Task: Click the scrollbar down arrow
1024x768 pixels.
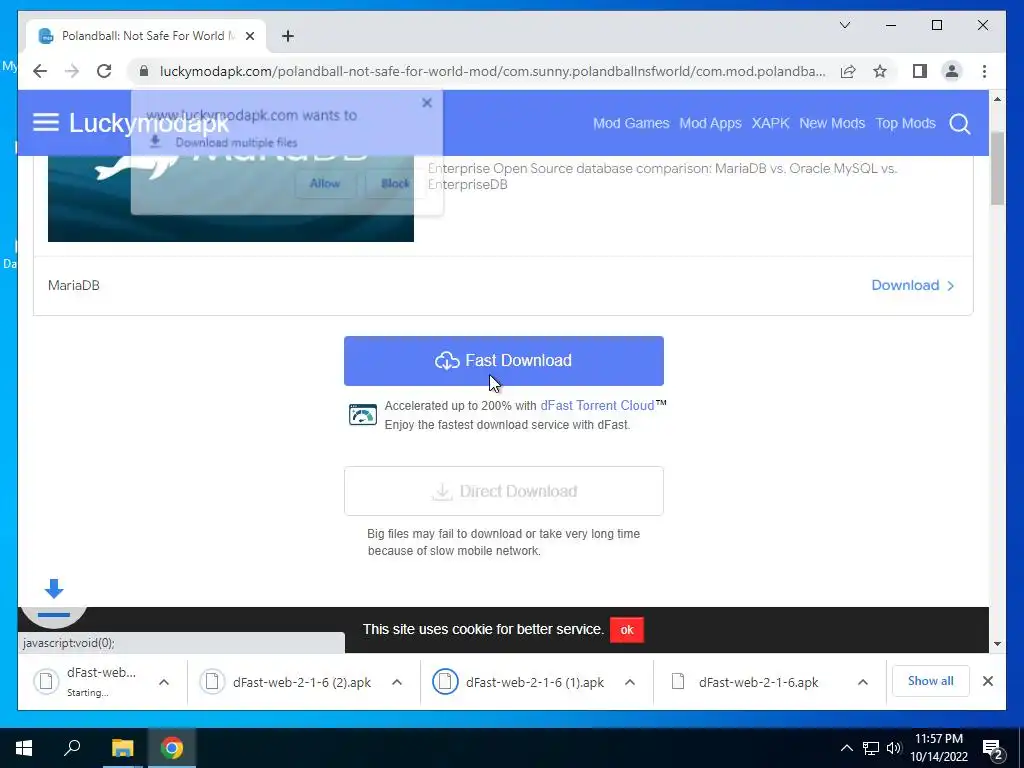Action: [x=997, y=644]
